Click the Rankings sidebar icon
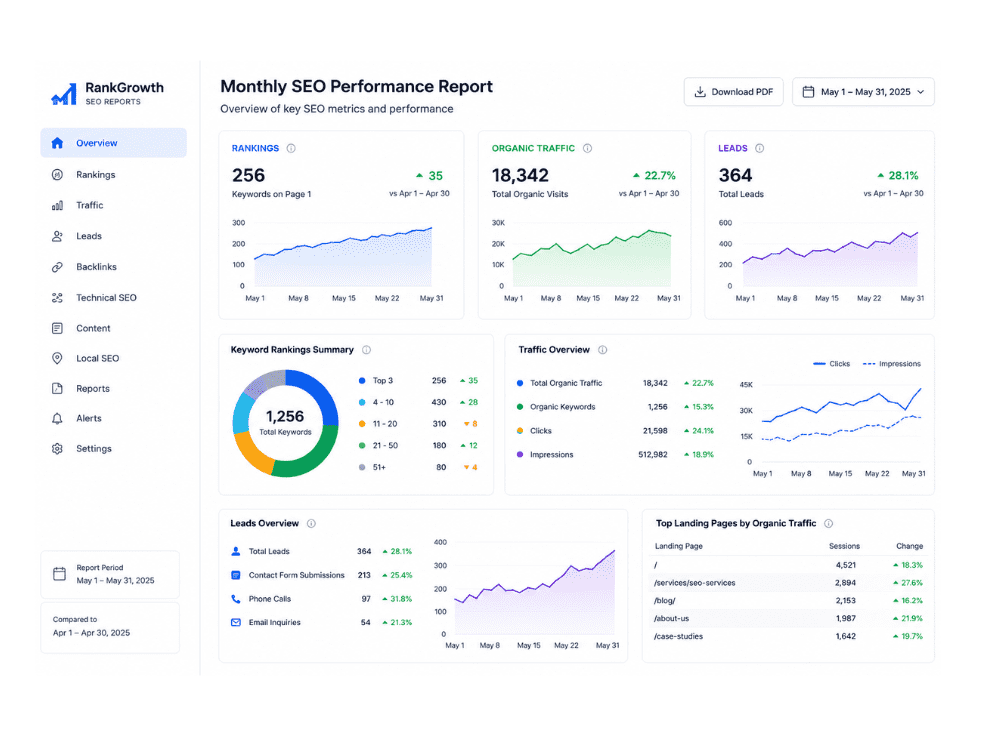Screen dimensions: 1000x750 (x=57, y=175)
